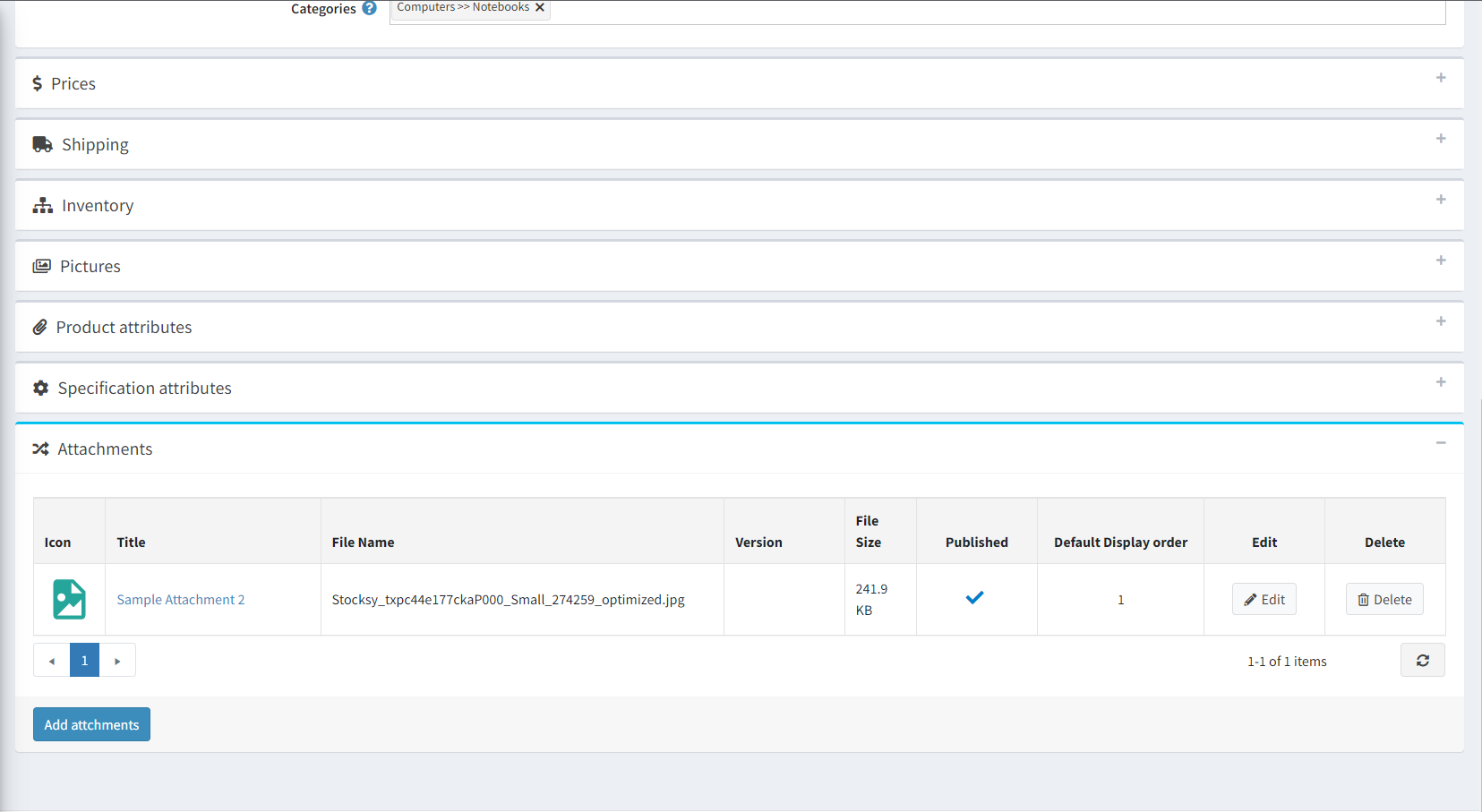Click the 1-1 of 1 items label
Screen dimensions: 1482x812
[x=1287, y=662]
